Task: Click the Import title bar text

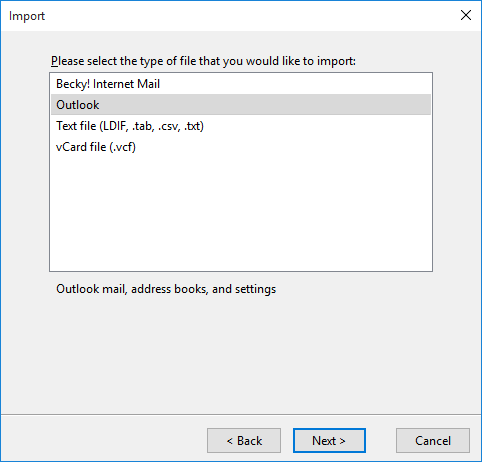Action: 27,16
